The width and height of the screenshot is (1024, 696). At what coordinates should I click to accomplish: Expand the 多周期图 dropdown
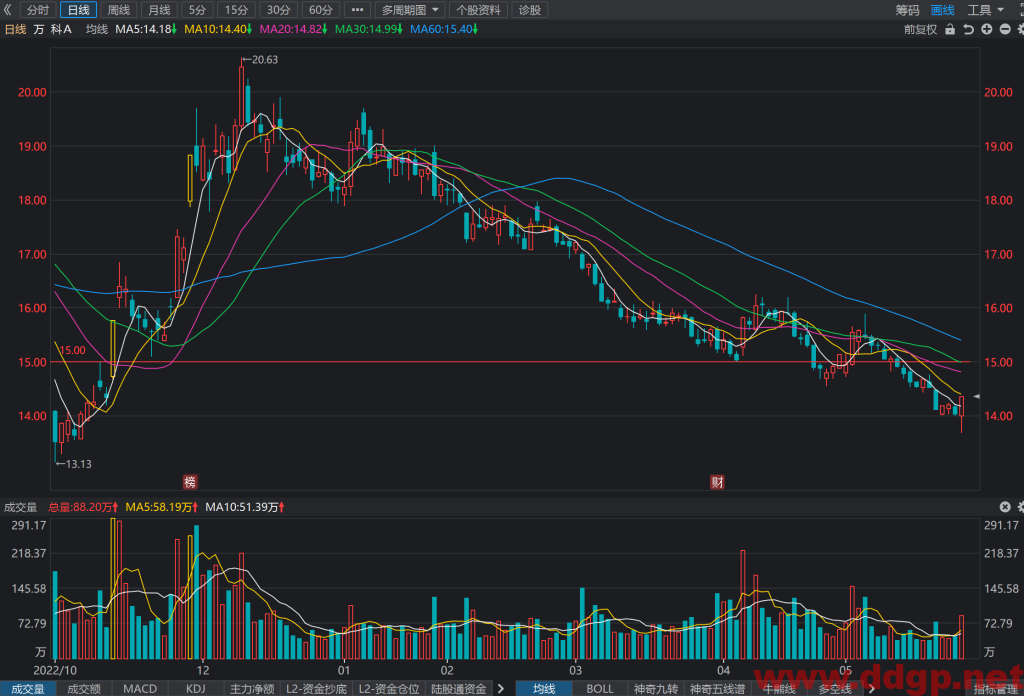click(x=409, y=10)
